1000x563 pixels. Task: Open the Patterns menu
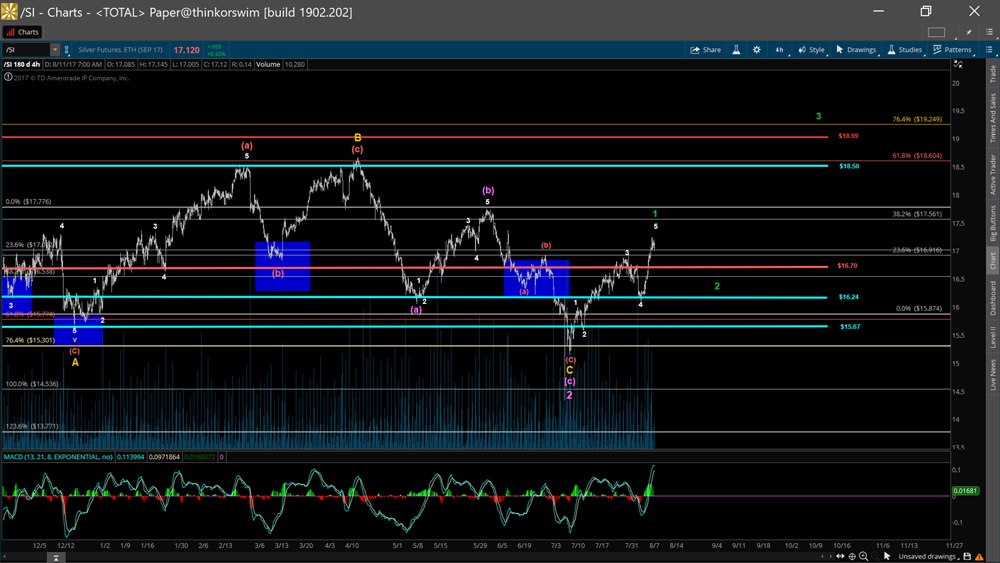pos(951,49)
